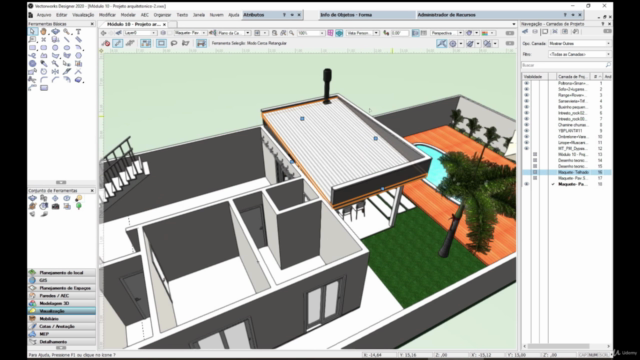Select the Maquete- Telhado layer row

coord(567,172)
